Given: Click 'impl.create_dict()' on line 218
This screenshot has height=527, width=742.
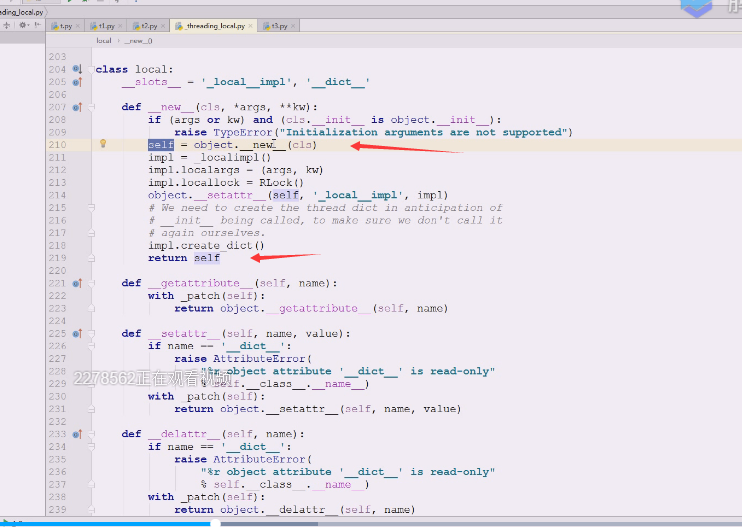Looking at the screenshot, I should (x=206, y=246).
